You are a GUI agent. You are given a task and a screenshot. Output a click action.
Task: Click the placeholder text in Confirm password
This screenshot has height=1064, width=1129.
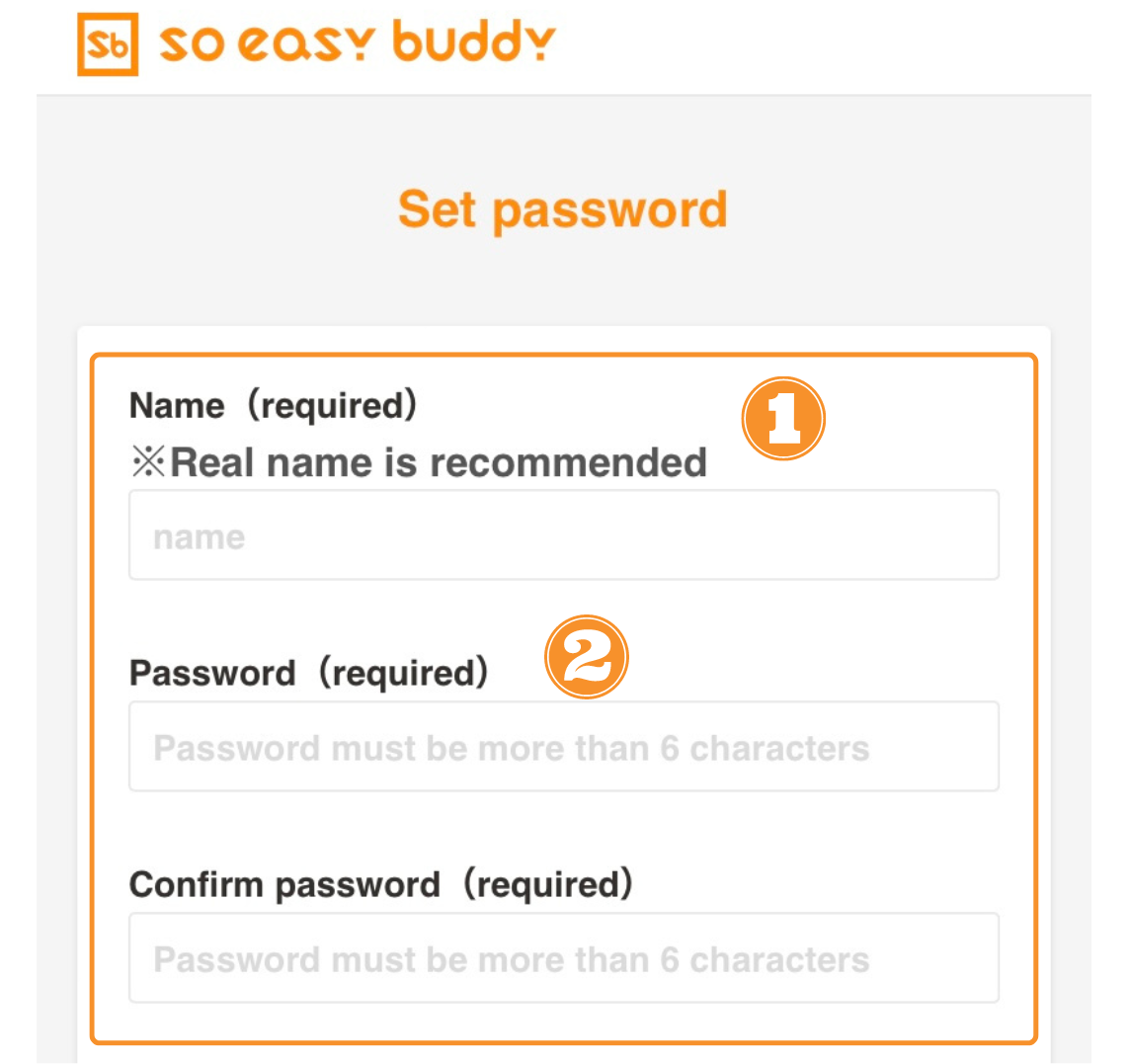pyautogui.click(x=512, y=960)
